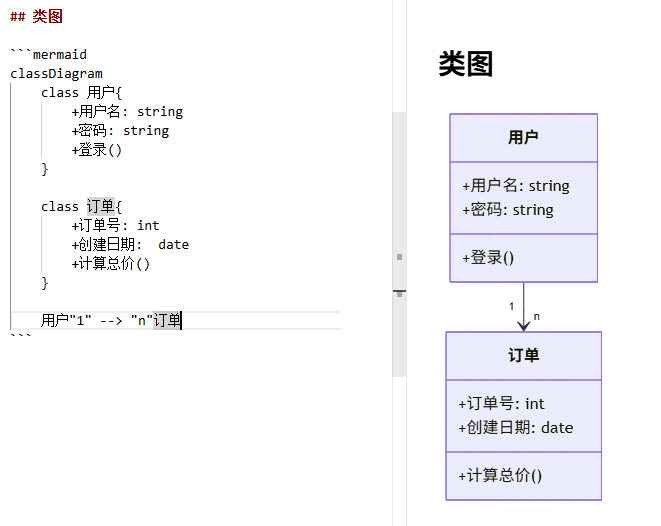Click the 'class 用户{' line in editor

[x=81, y=92]
